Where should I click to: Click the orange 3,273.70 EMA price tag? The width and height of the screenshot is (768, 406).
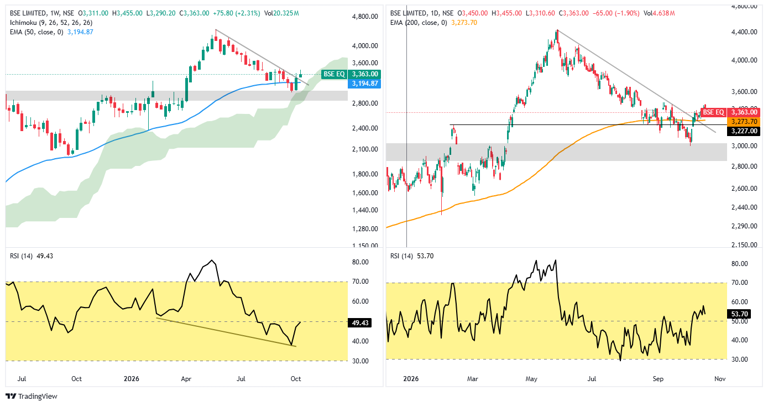[745, 121]
